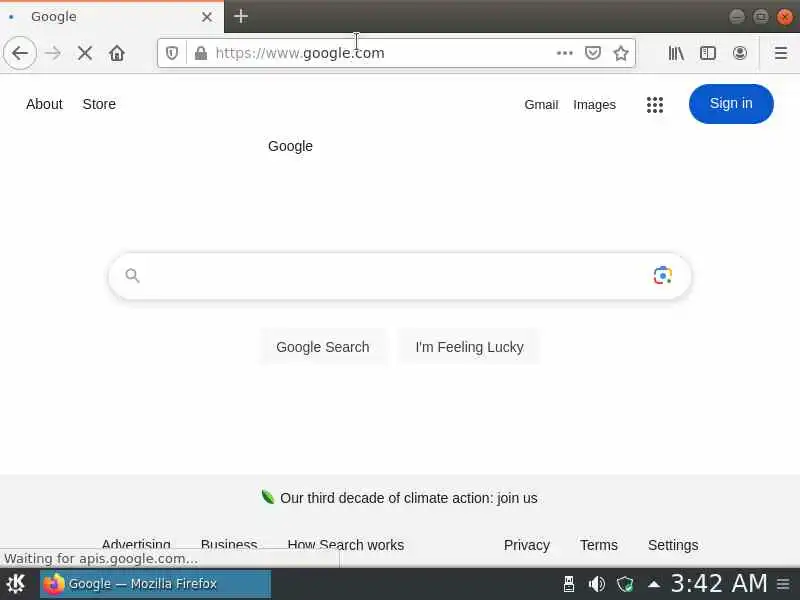Open the volume icon in system tray

tap(596, 584)
